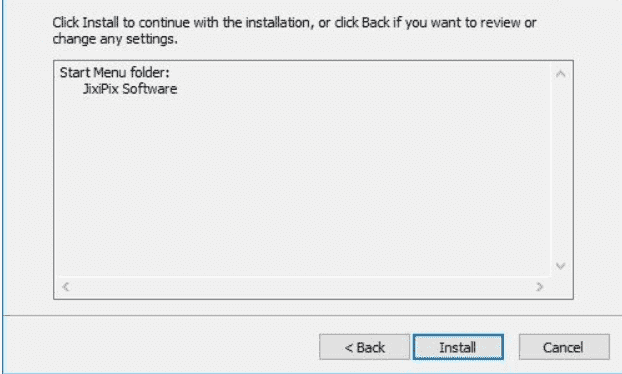Screen dimensions: 622x374
Task: Click the summary box up scroll arrow
Action: [x=561, y=74]
